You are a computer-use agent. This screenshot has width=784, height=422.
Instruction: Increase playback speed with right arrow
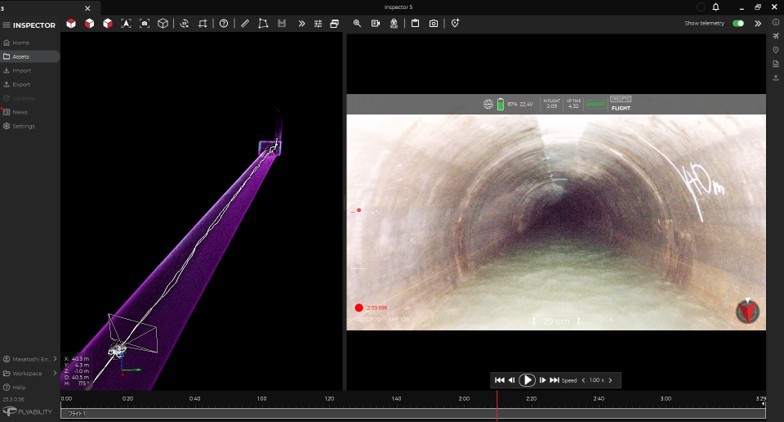610,380
